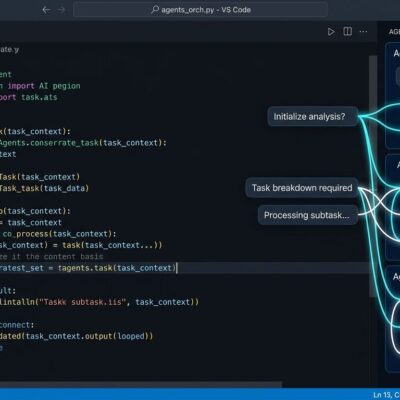Split the editor with the layout icon
400x400 pixels.
347,32
